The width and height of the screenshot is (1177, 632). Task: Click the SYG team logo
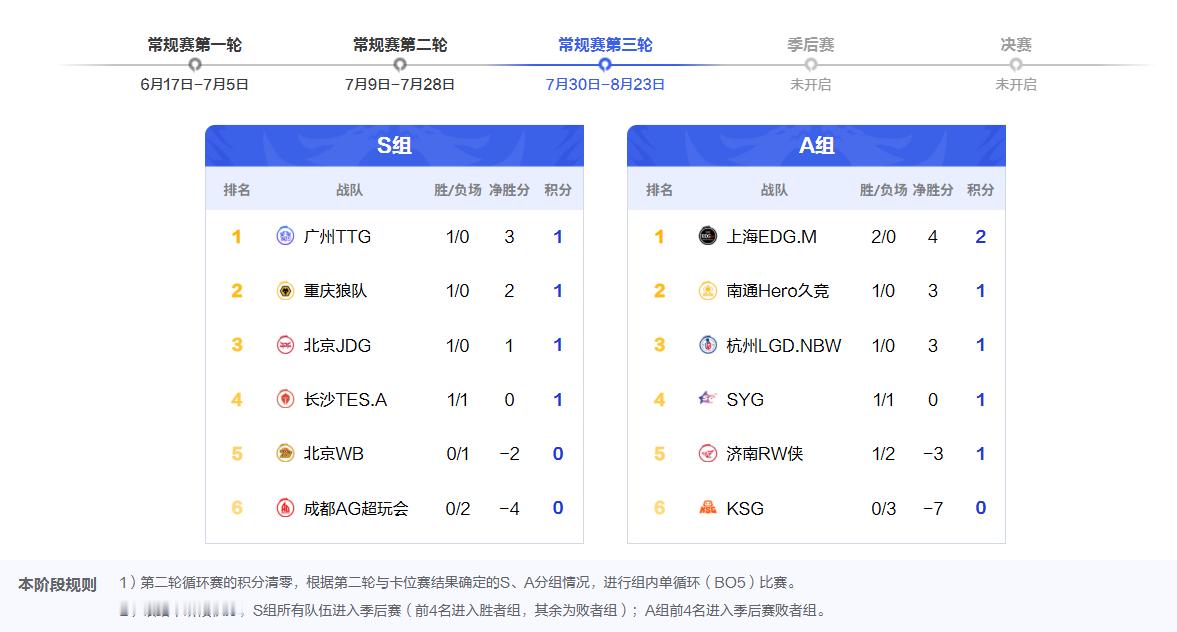(708, 399)
